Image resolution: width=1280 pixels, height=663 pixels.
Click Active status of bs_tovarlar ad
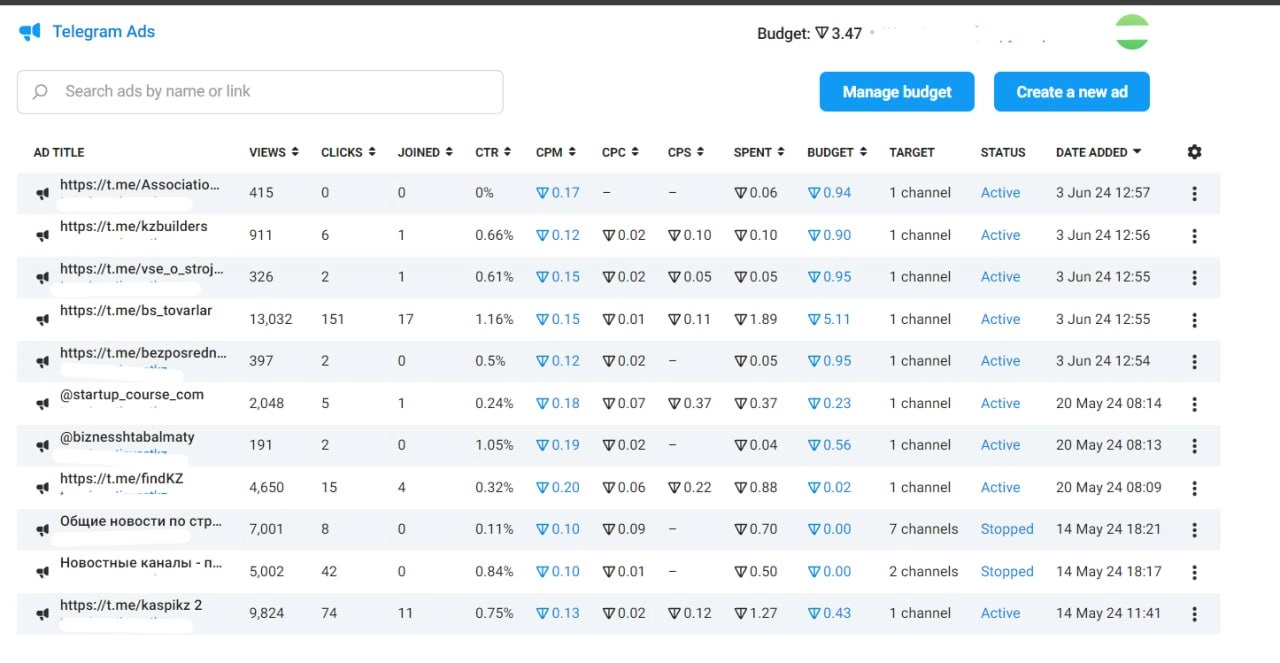tap(1000, 319)
